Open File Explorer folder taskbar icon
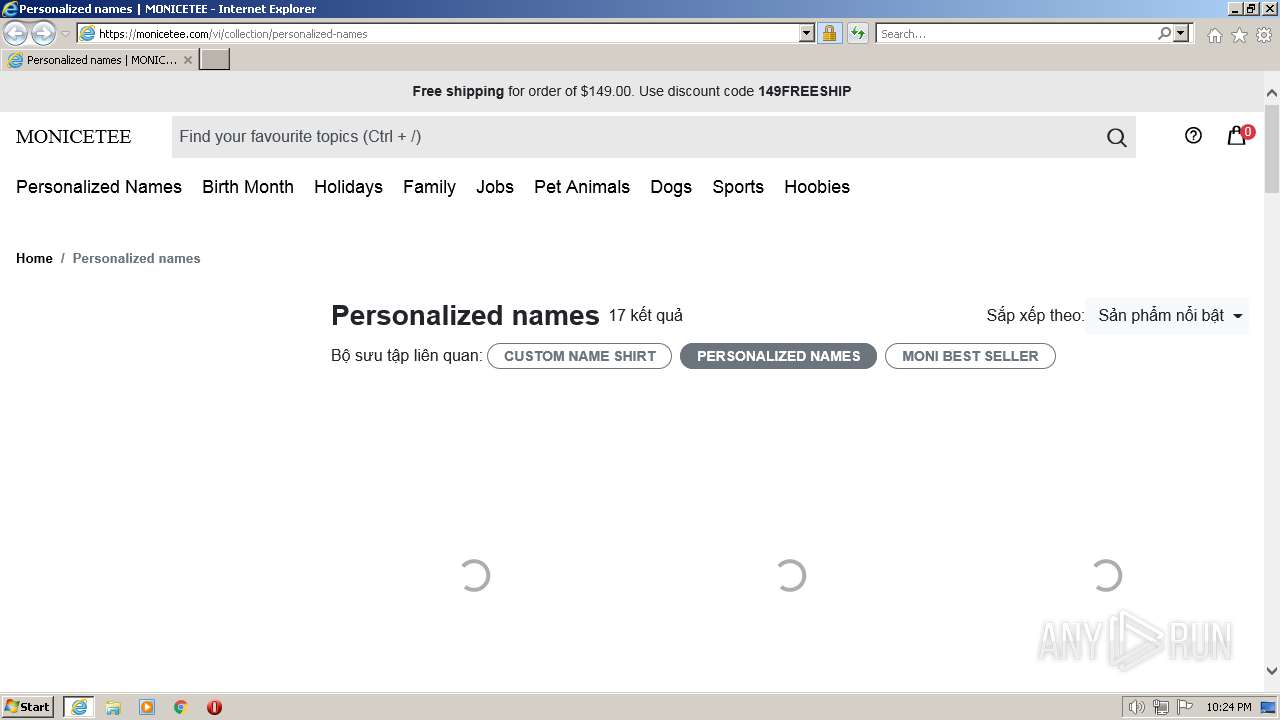Screen dimensions: 1280x720 tap(113, 707)
